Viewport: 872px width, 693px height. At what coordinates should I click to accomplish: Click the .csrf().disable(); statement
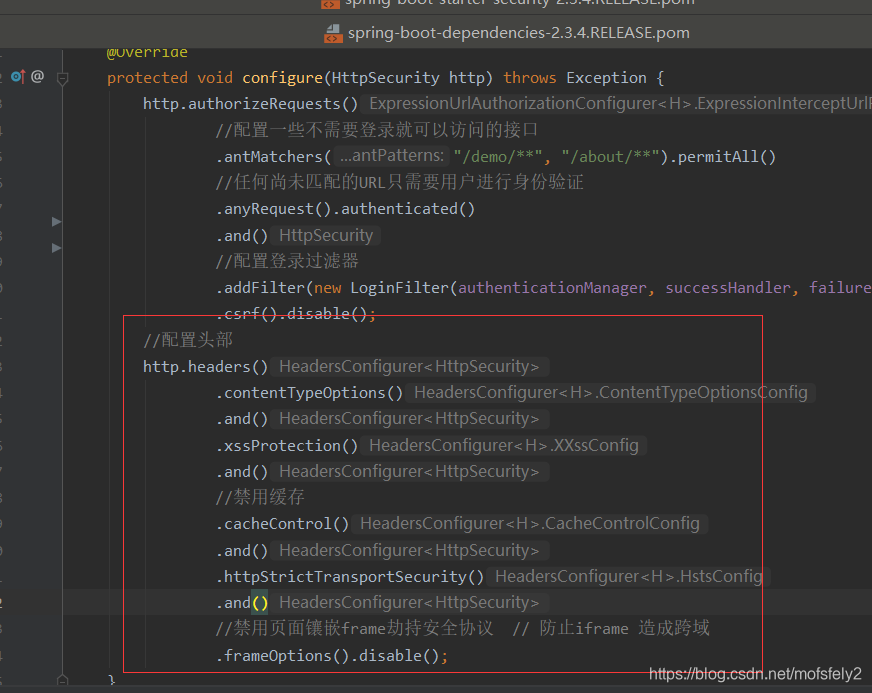pos(296,314)
